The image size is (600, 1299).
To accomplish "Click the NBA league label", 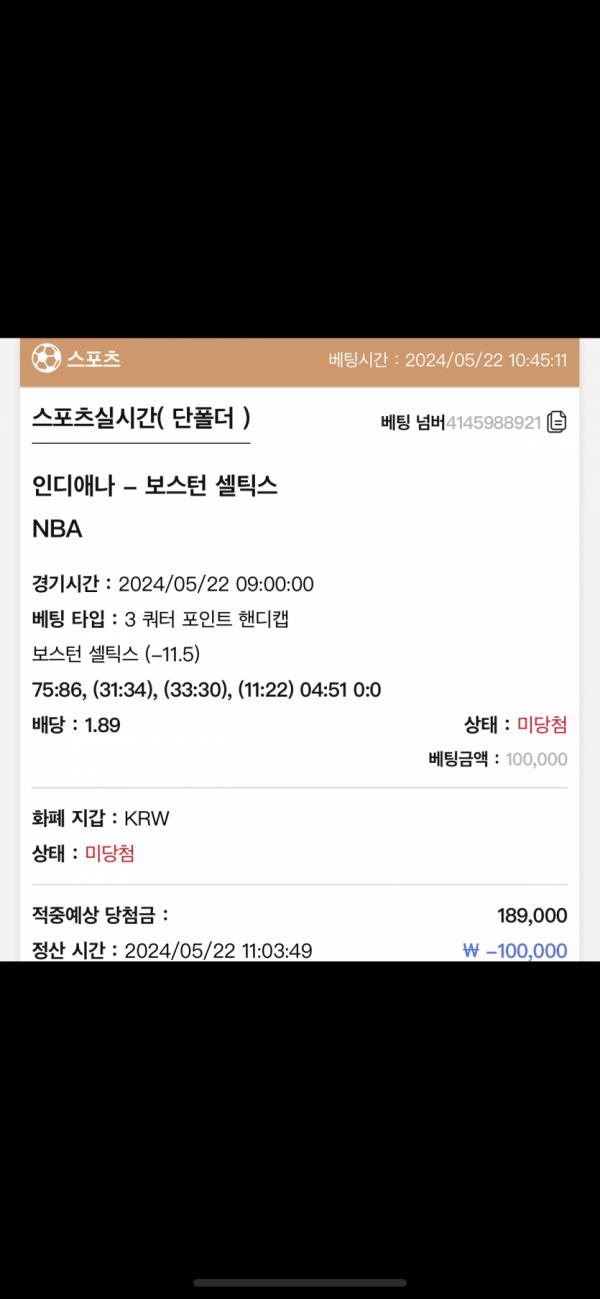I will (x=57, y=530).
